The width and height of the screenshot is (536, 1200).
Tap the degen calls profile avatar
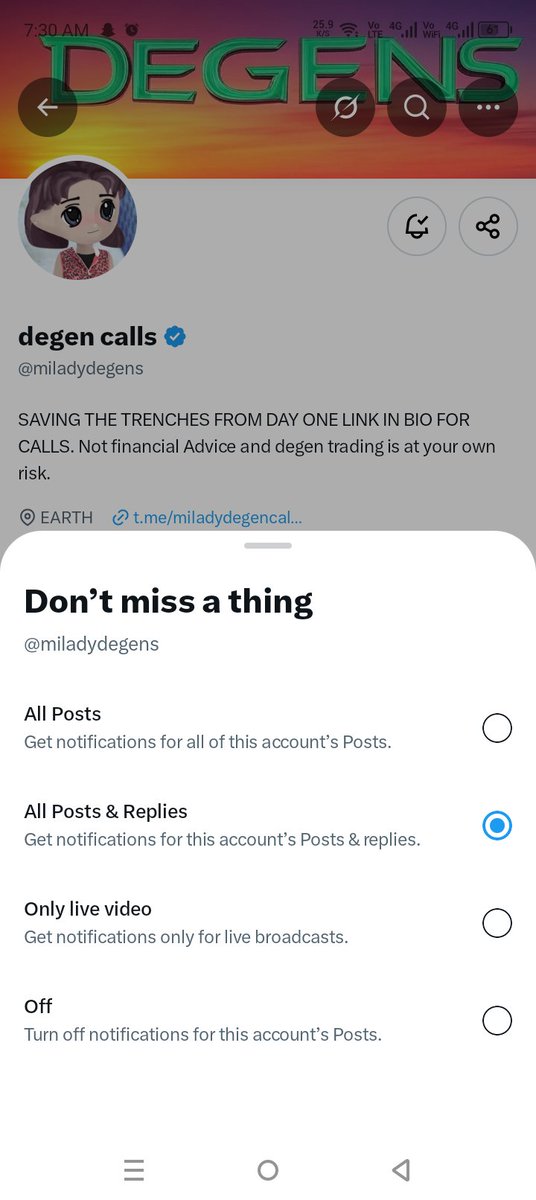(x=78, y=220)
